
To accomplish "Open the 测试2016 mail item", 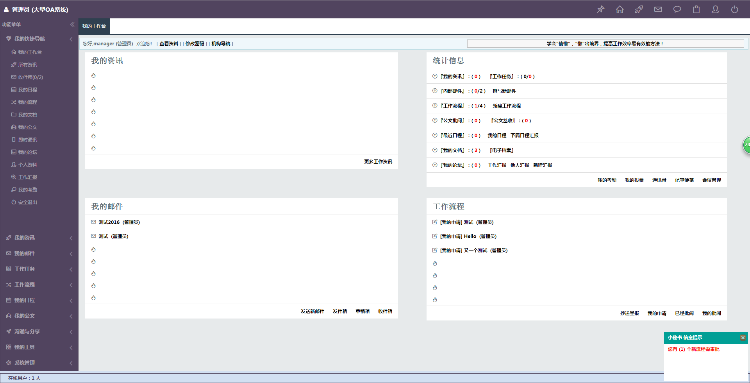I will click(x=119, y=222).
